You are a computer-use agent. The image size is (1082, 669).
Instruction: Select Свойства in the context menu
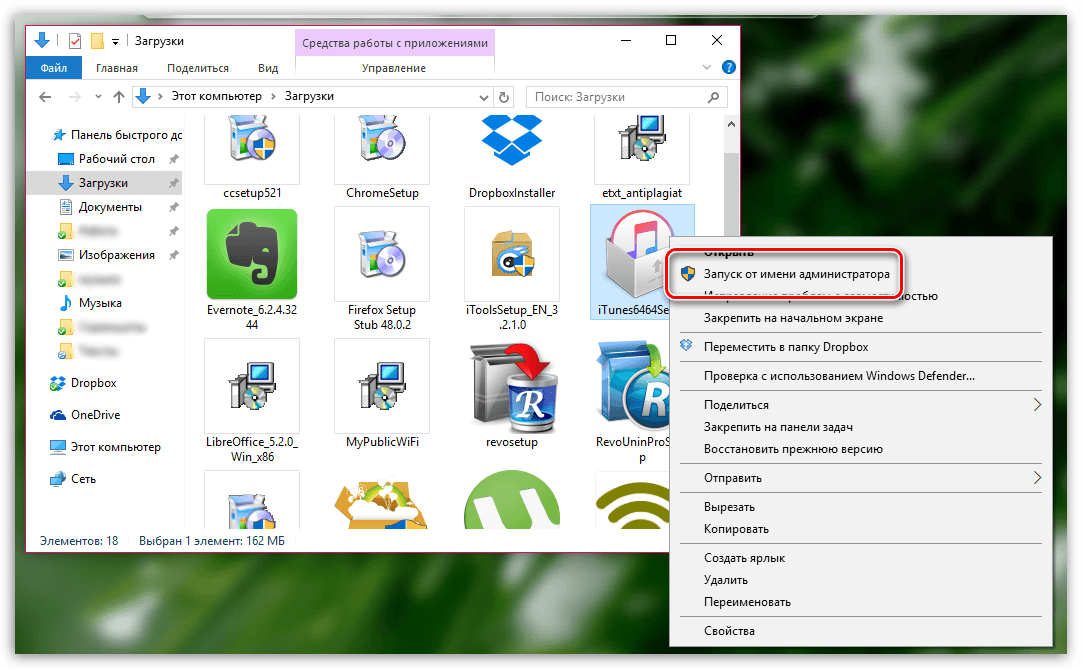coord(729,631)
